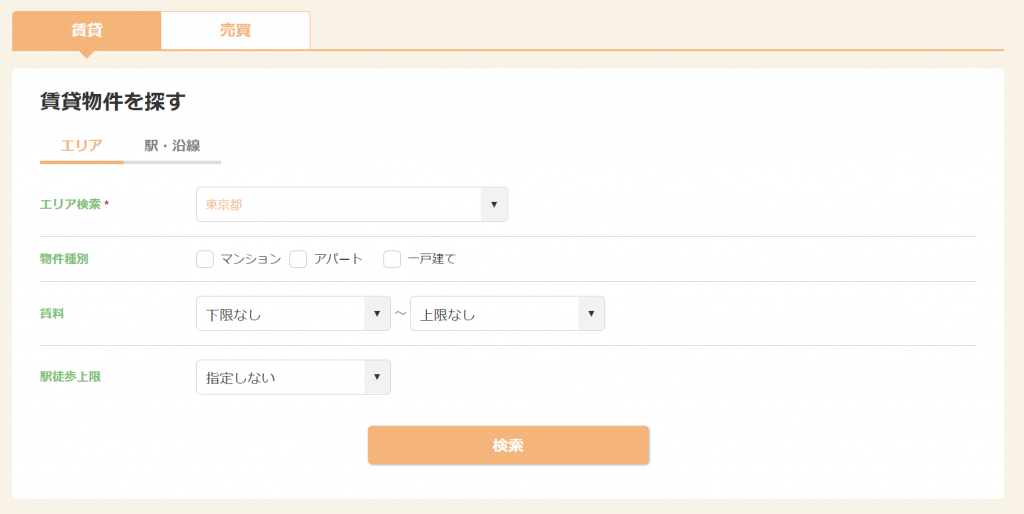The height and width of the screenshot is (514, 1024).
Task: Click the arrow icon beside 指定しない
Action: [x=376, y=377]
